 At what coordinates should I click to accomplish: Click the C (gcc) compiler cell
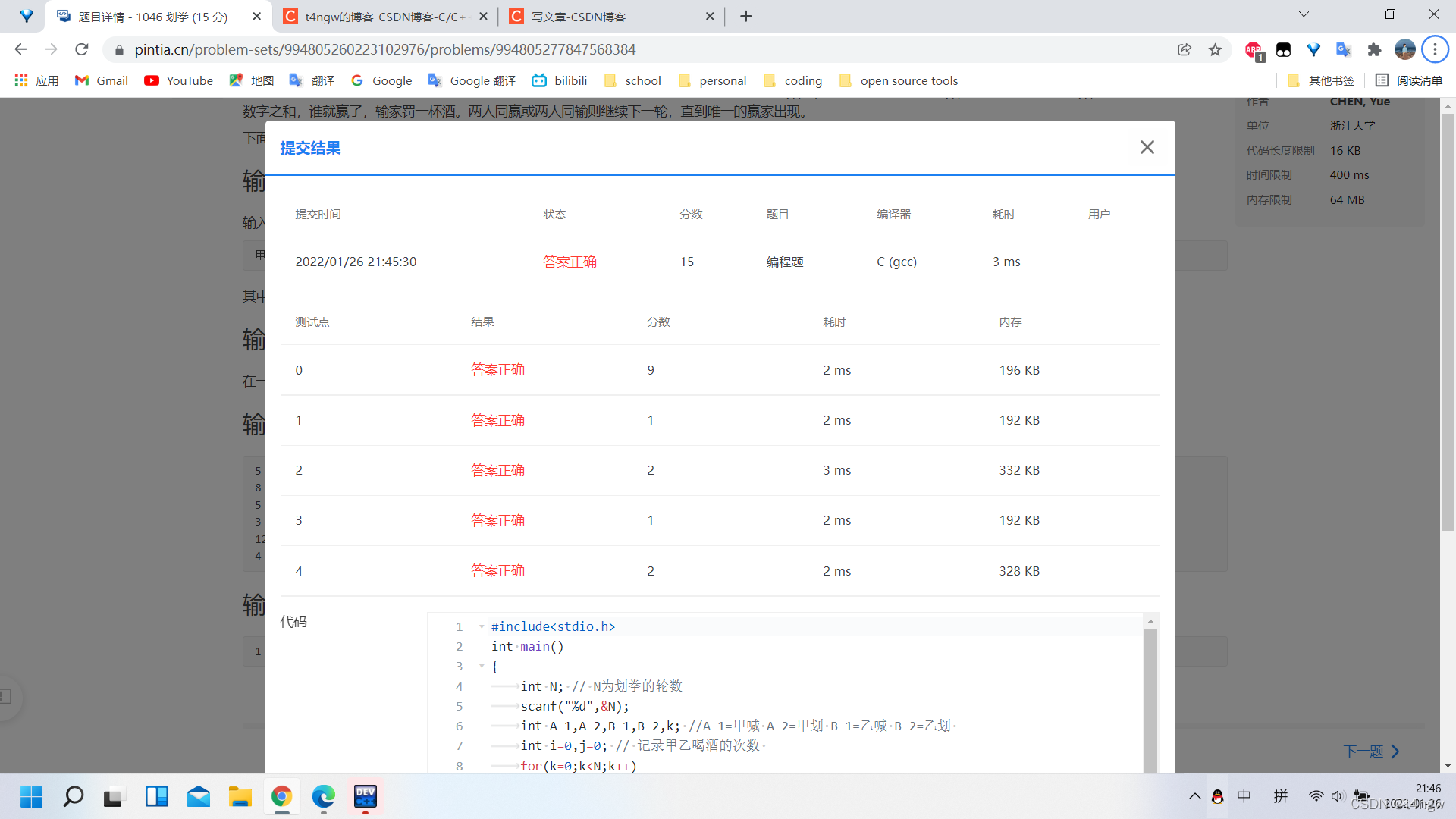(x=896, y=262)
